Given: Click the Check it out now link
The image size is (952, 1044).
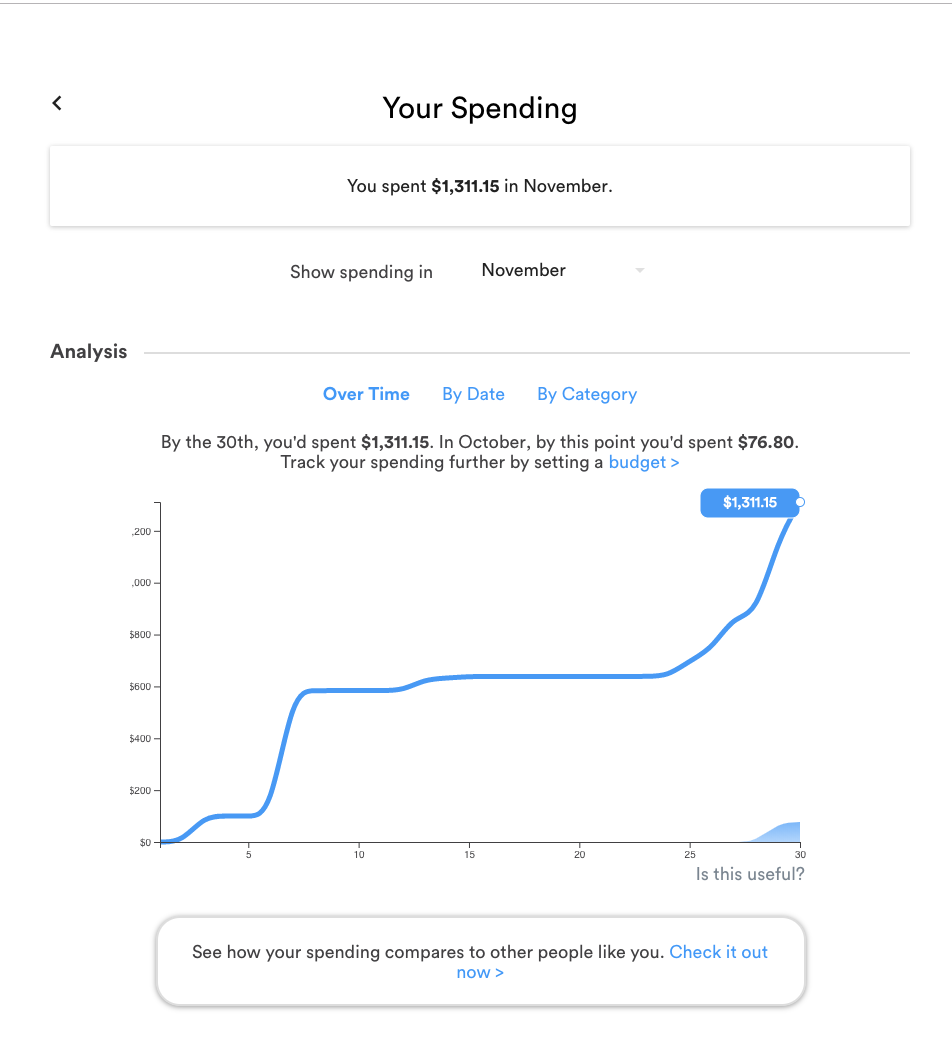Looking at the screenshot, I should (718, 952).
